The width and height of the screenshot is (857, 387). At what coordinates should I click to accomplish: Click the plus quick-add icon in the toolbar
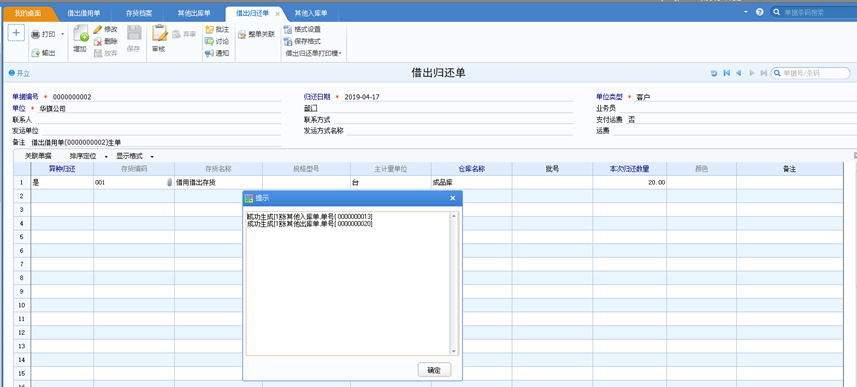point(16,33)
